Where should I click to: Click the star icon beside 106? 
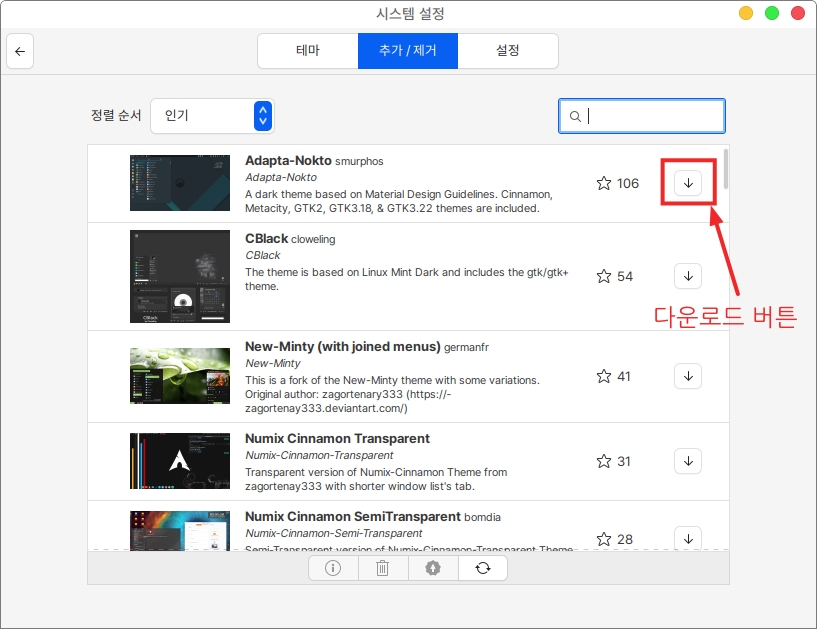[604, 183]
